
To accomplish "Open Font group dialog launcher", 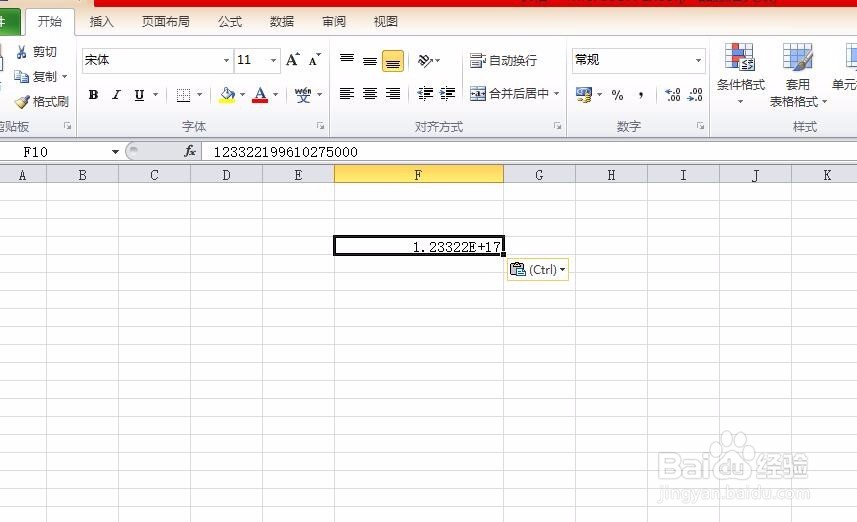I will 321,126.
